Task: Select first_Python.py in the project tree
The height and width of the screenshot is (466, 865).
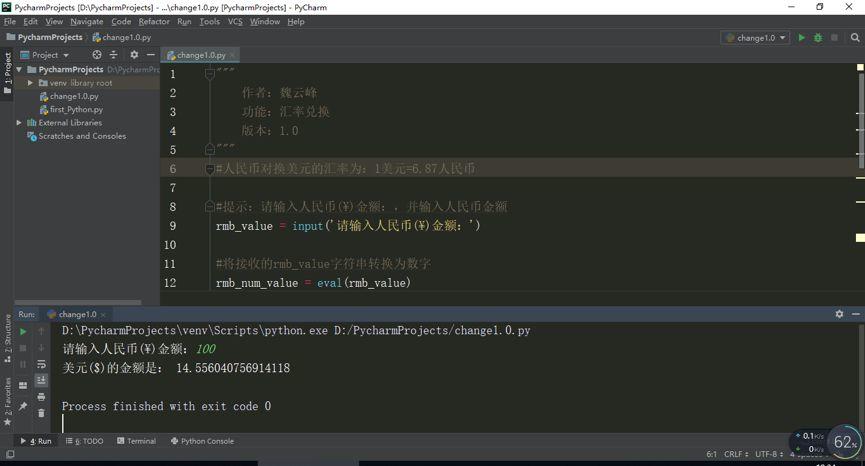Action: [76, 109]
